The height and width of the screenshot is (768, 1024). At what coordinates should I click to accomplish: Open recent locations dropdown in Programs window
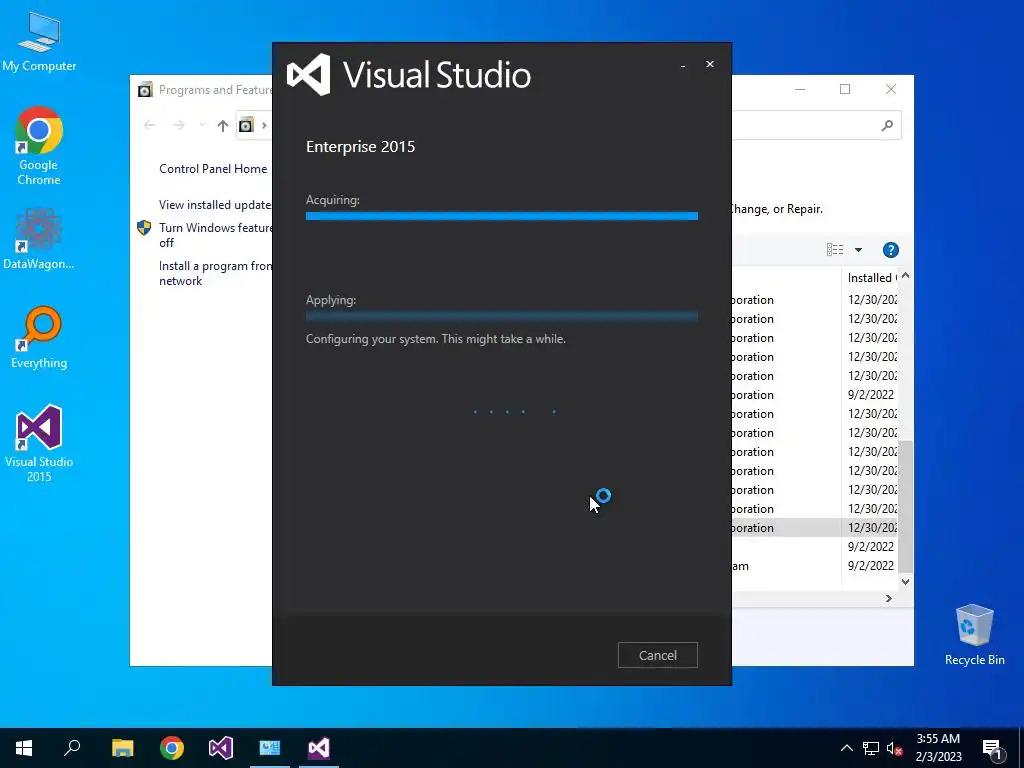tap(202, 125)
